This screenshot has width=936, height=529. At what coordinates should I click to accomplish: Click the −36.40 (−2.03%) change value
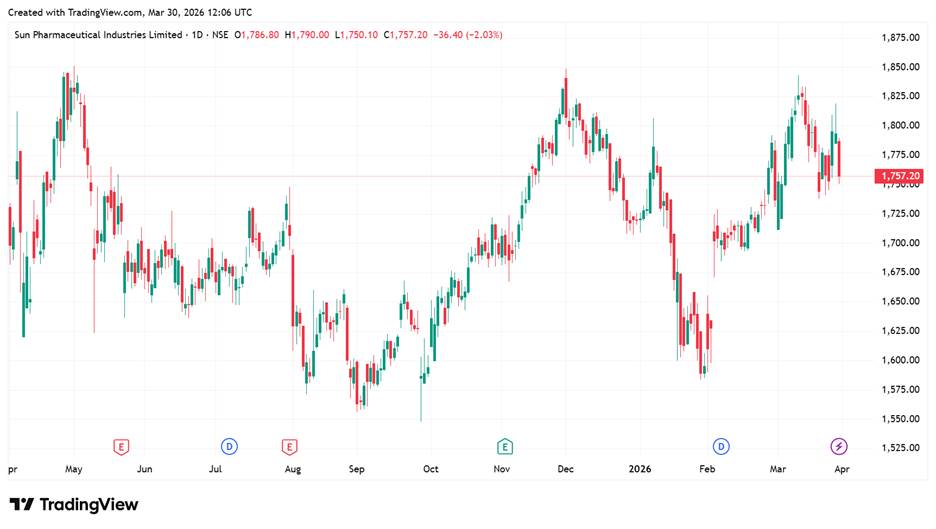469,35
